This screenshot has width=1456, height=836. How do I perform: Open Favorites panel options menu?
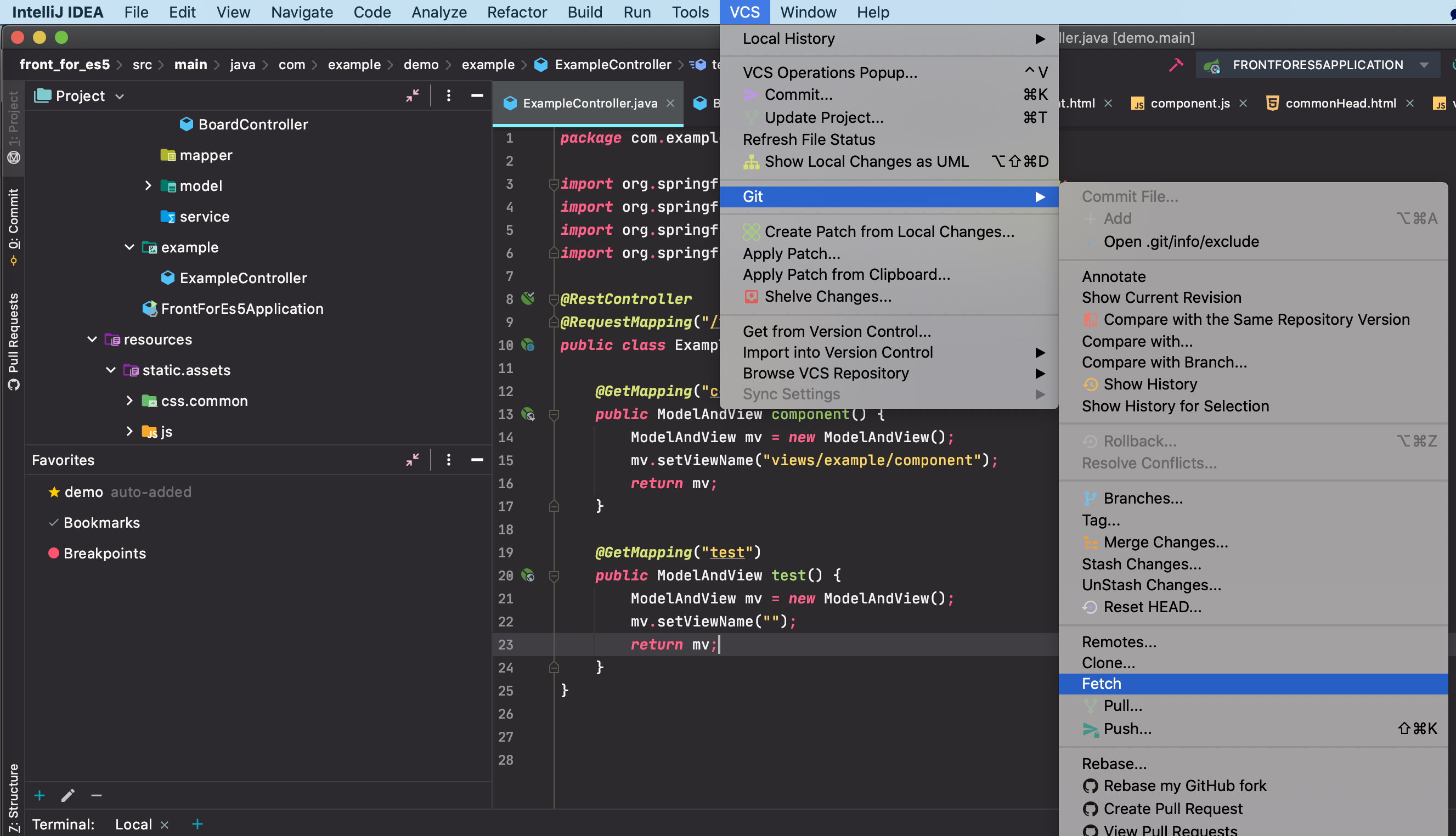tap(448, 460)
